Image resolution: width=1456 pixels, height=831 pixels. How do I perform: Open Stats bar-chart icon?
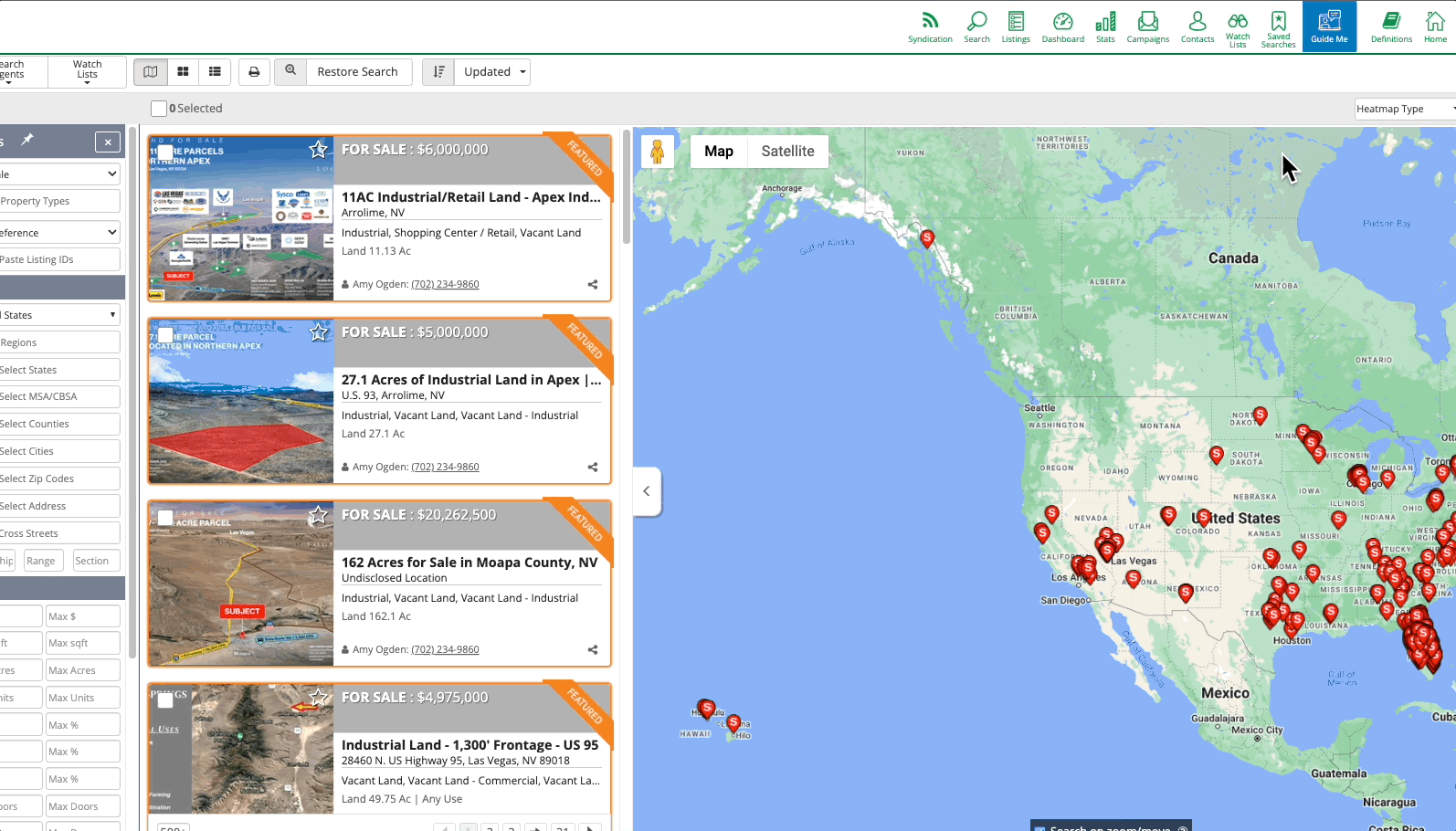pyautogui.click(x=1105, y=26)
